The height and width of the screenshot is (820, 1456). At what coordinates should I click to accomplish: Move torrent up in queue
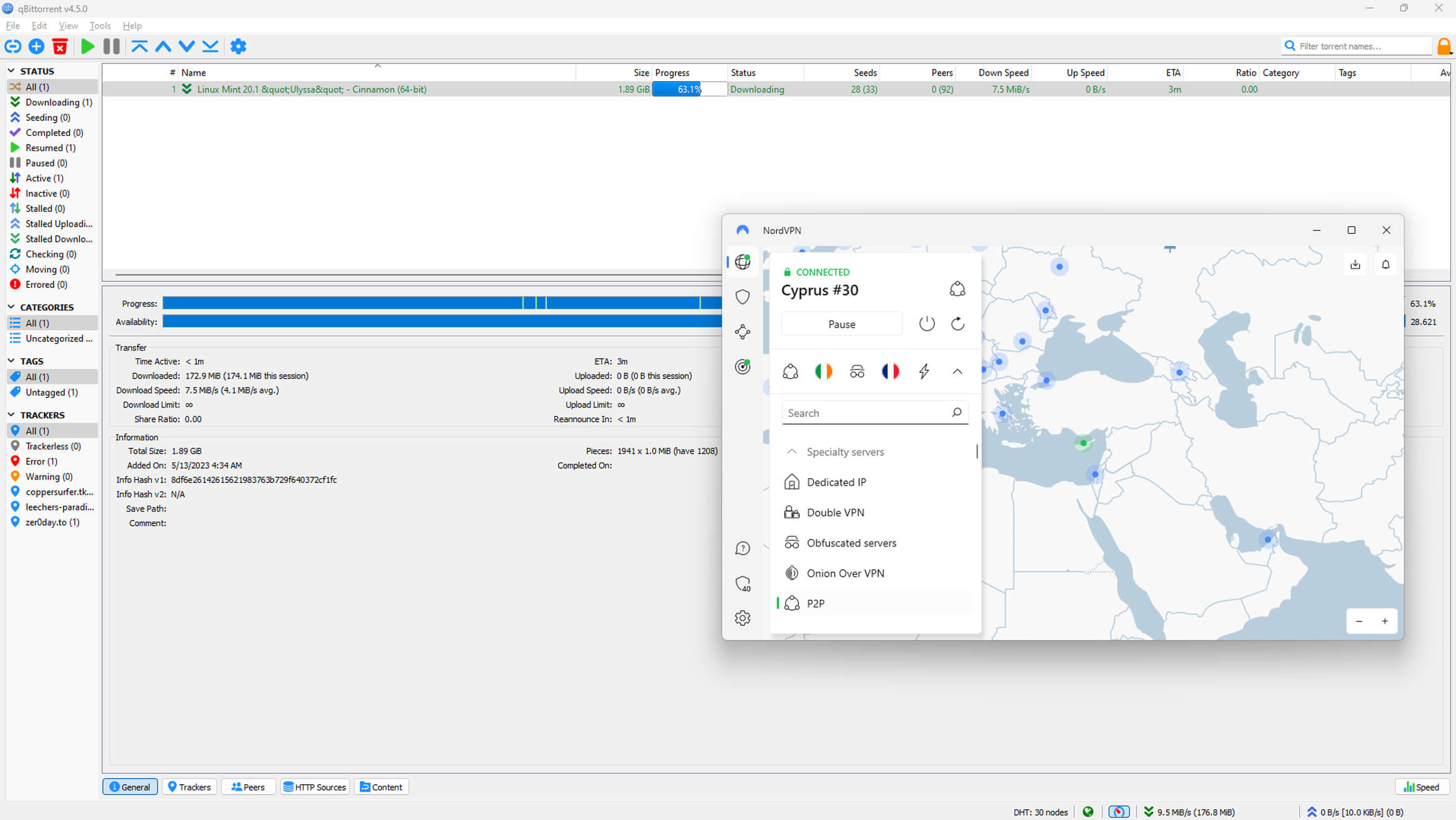pos(163,46)
